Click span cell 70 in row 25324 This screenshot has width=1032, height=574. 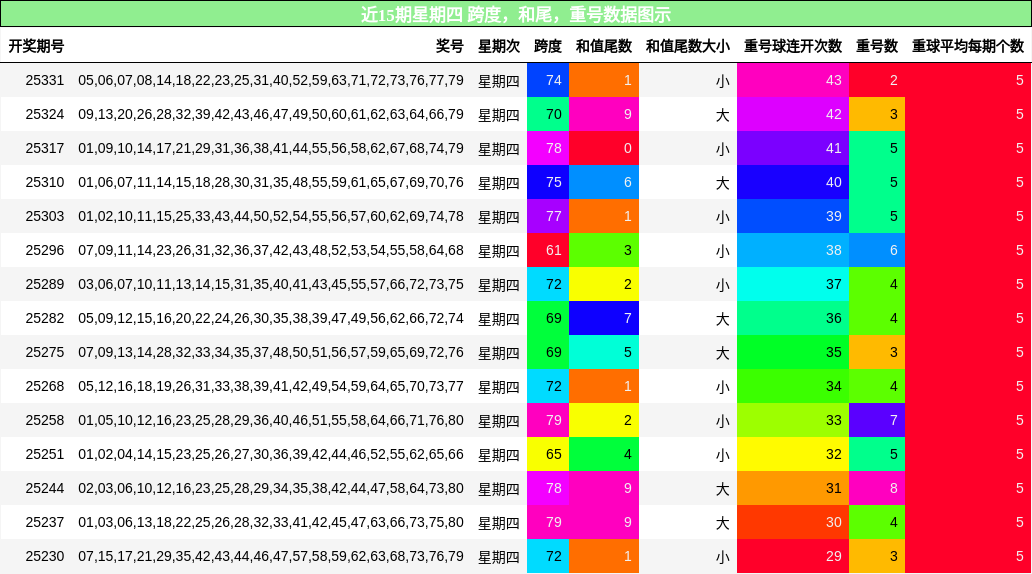pos(548,115)
